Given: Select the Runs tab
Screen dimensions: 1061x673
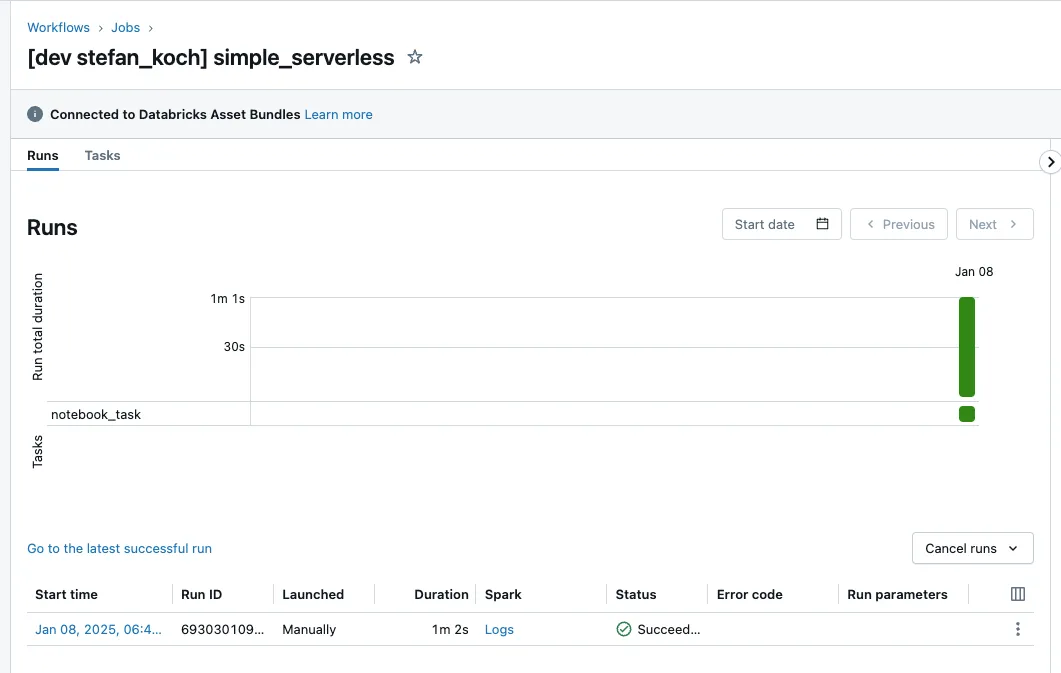Looking at the screenshot, I should click(x=43, y=156).
